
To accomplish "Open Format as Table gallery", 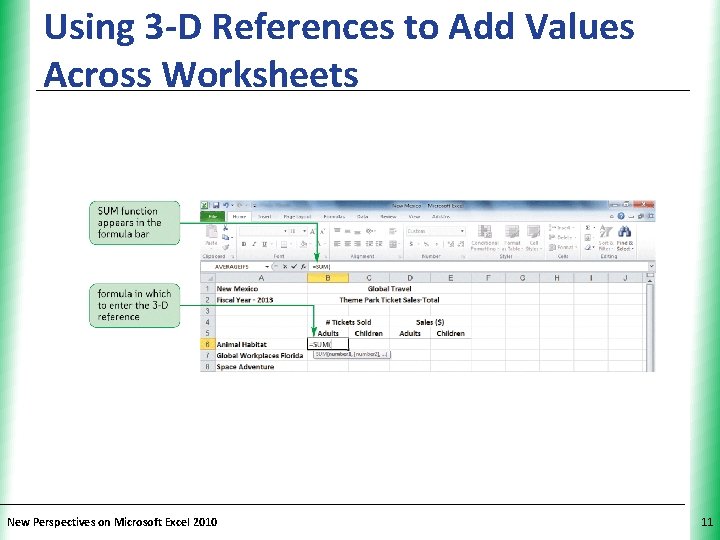I will [x=512, y=238].
